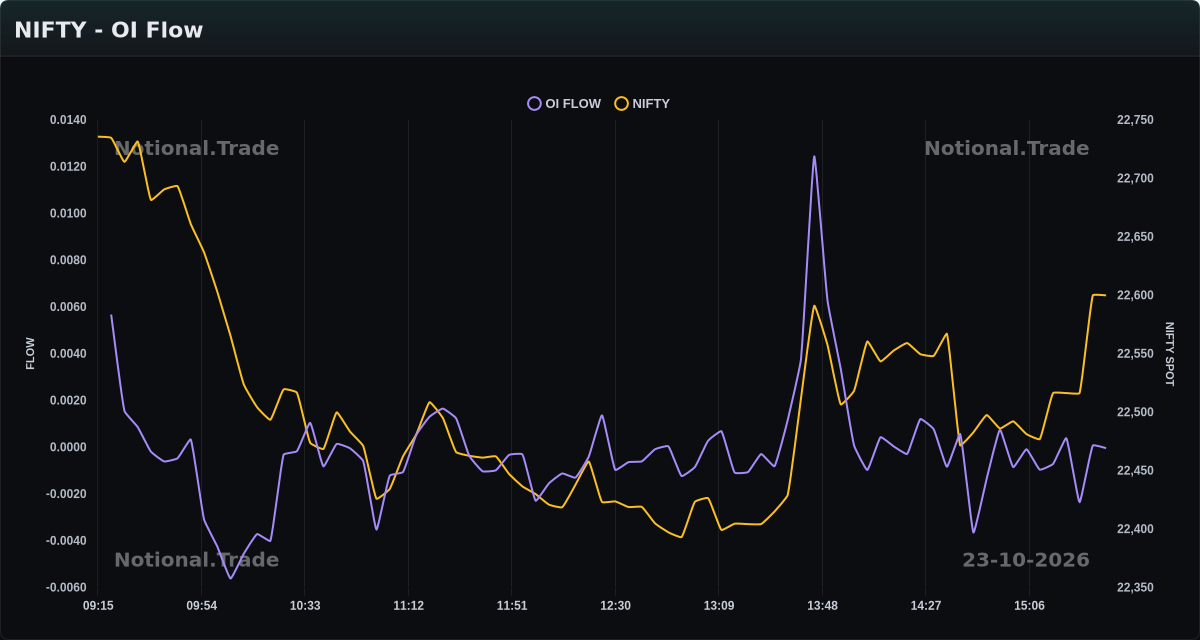This screenshot has width=1200, height=640.
Task: Click the 0.0040 flow axis value
Action: tap(68, 354)
